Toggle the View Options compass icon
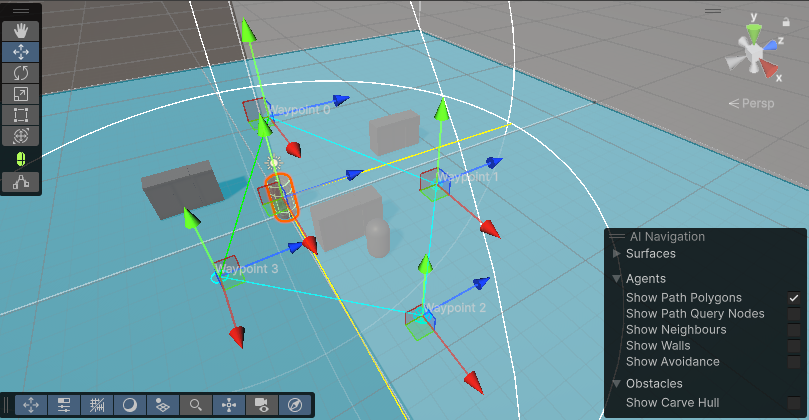Image resolution: width=809 pixels, height=420 pixels. point(295,405)
